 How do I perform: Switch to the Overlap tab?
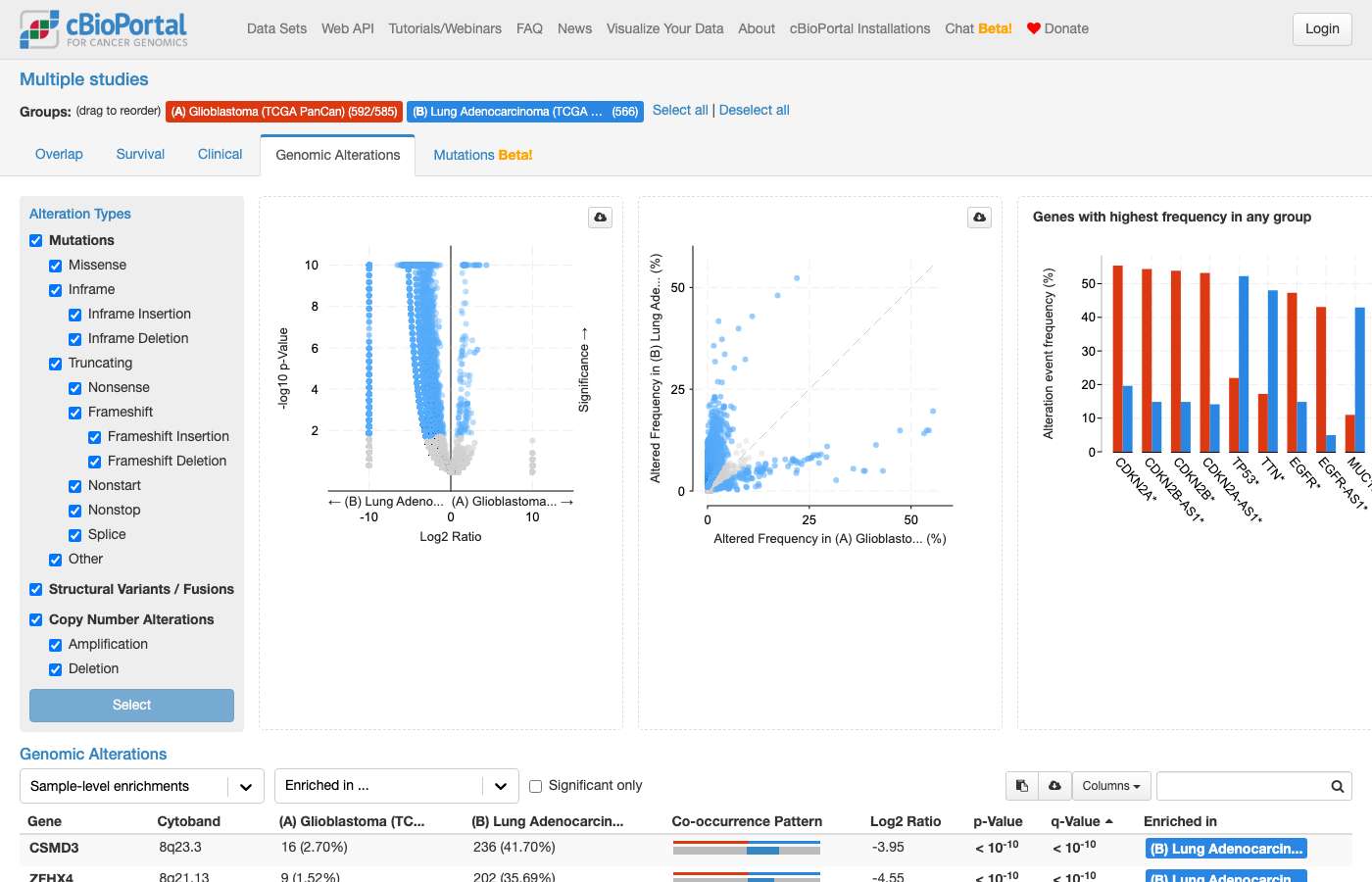point(59,154)
